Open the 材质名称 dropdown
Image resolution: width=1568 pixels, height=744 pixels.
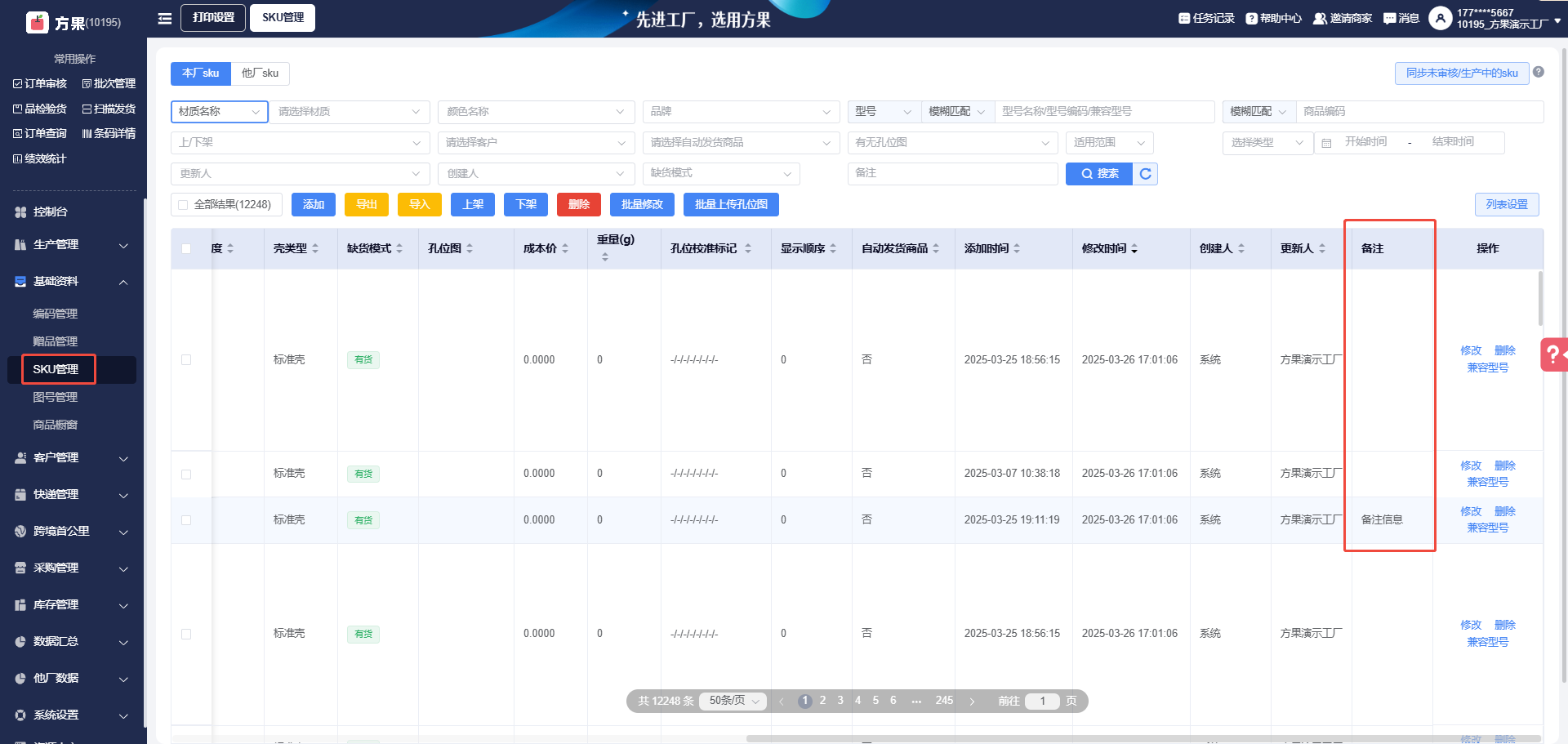click(x=219, y=112)
